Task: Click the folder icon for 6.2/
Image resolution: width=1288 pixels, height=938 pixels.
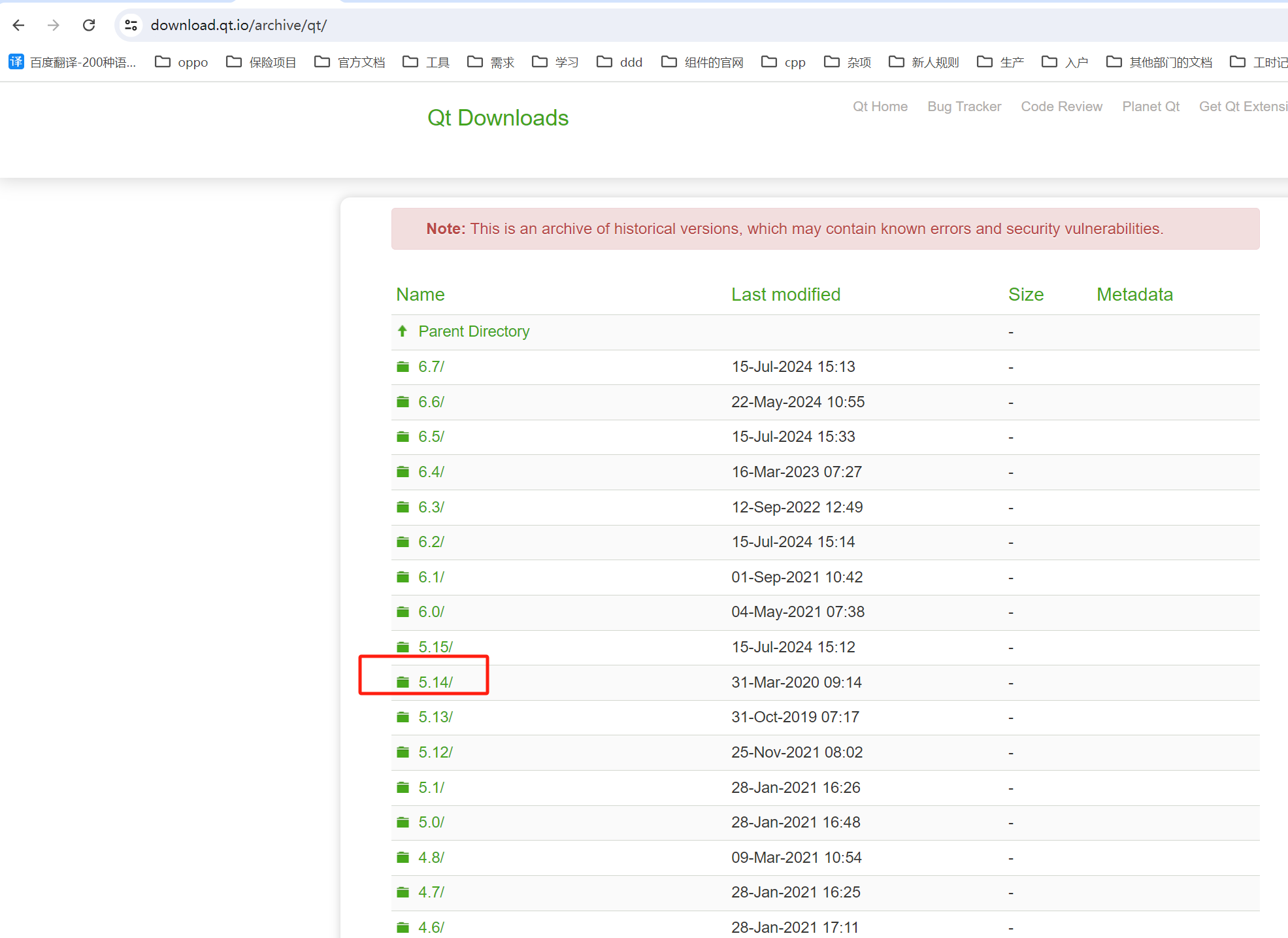Action: click(x=403, y=542)
